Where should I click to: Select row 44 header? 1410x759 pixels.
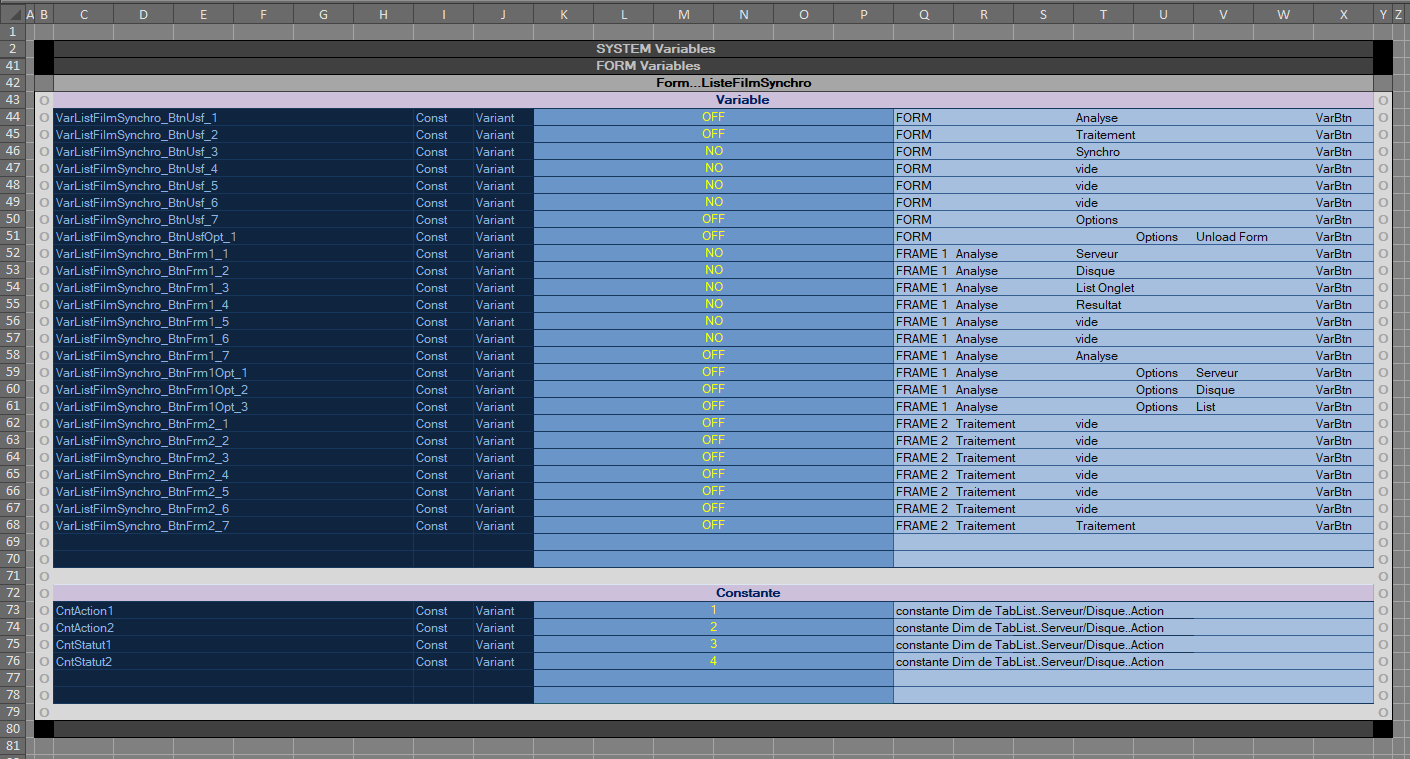pos(12,118)
